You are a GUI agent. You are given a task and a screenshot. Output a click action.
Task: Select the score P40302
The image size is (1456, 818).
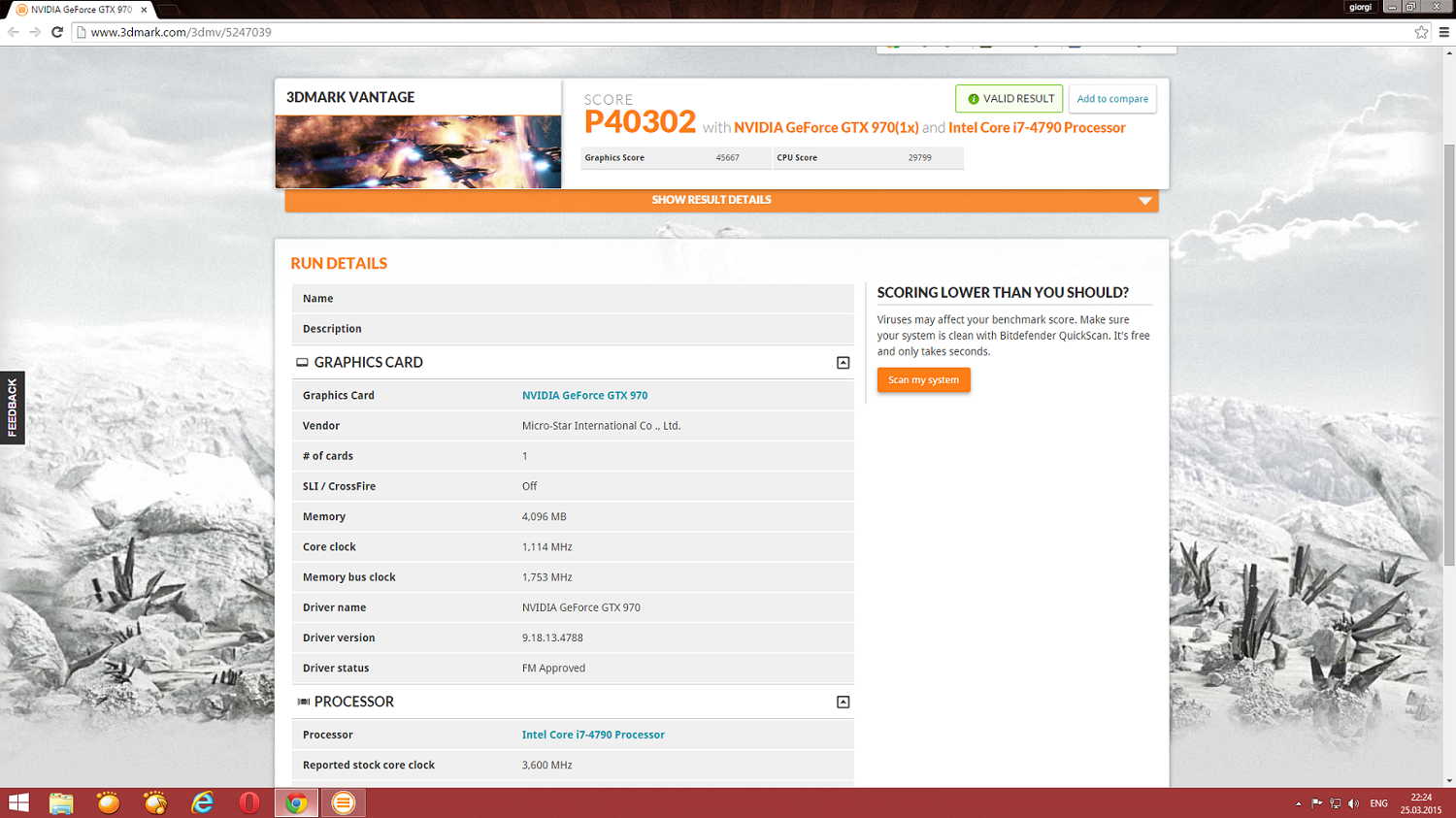coord(640,122)
